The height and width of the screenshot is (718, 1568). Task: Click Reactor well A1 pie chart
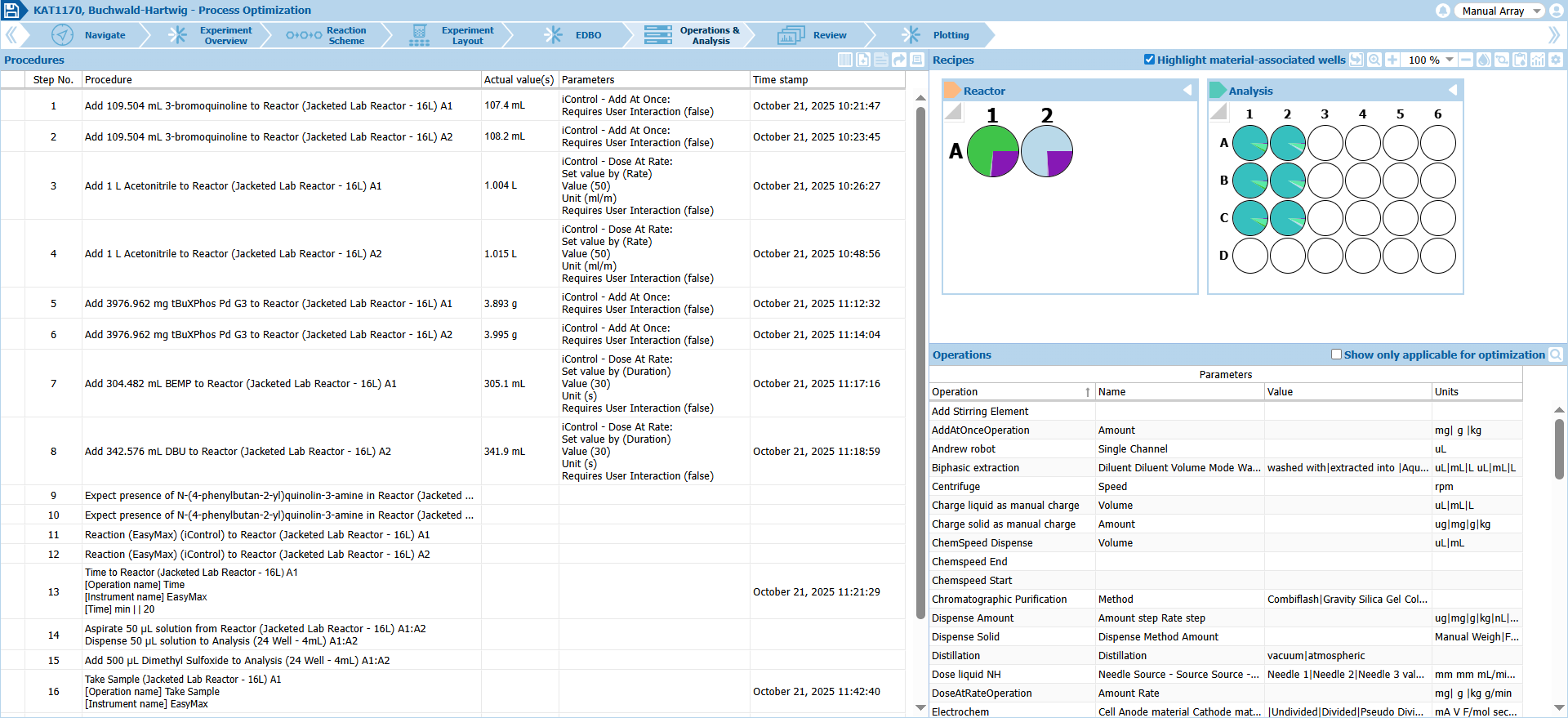point(992,151)
